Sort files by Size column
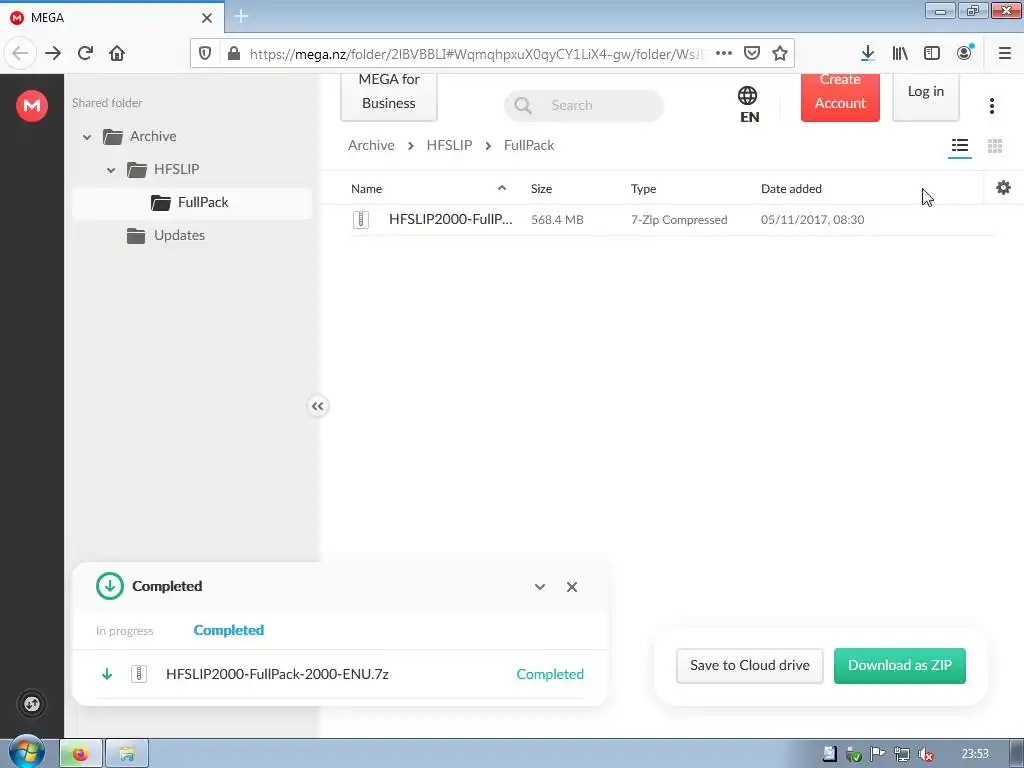Image resolution: width=1024 pixels, height=768 pixels. 541,189
